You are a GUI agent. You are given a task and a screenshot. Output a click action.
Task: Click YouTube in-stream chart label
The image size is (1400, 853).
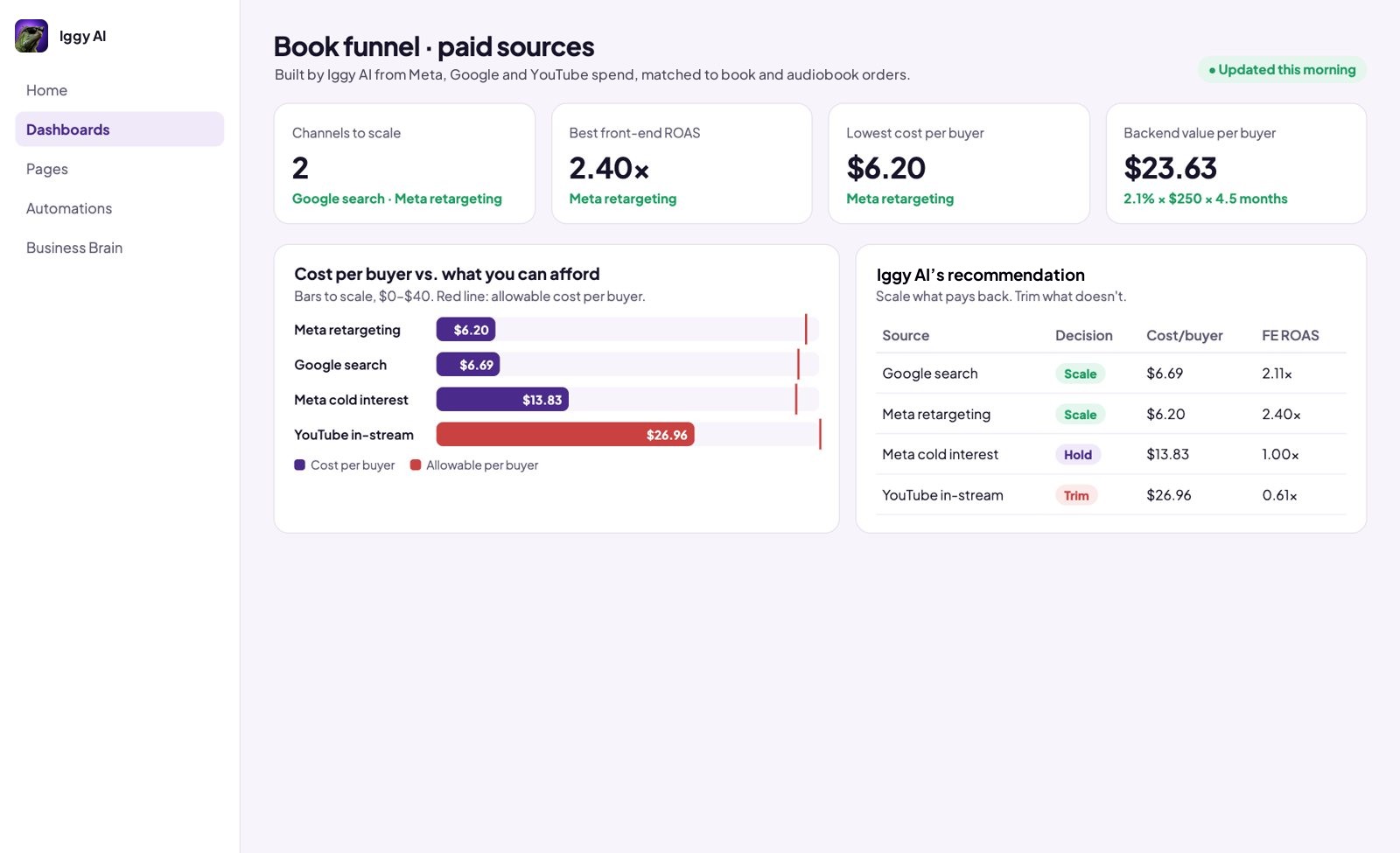click(354, 435)
